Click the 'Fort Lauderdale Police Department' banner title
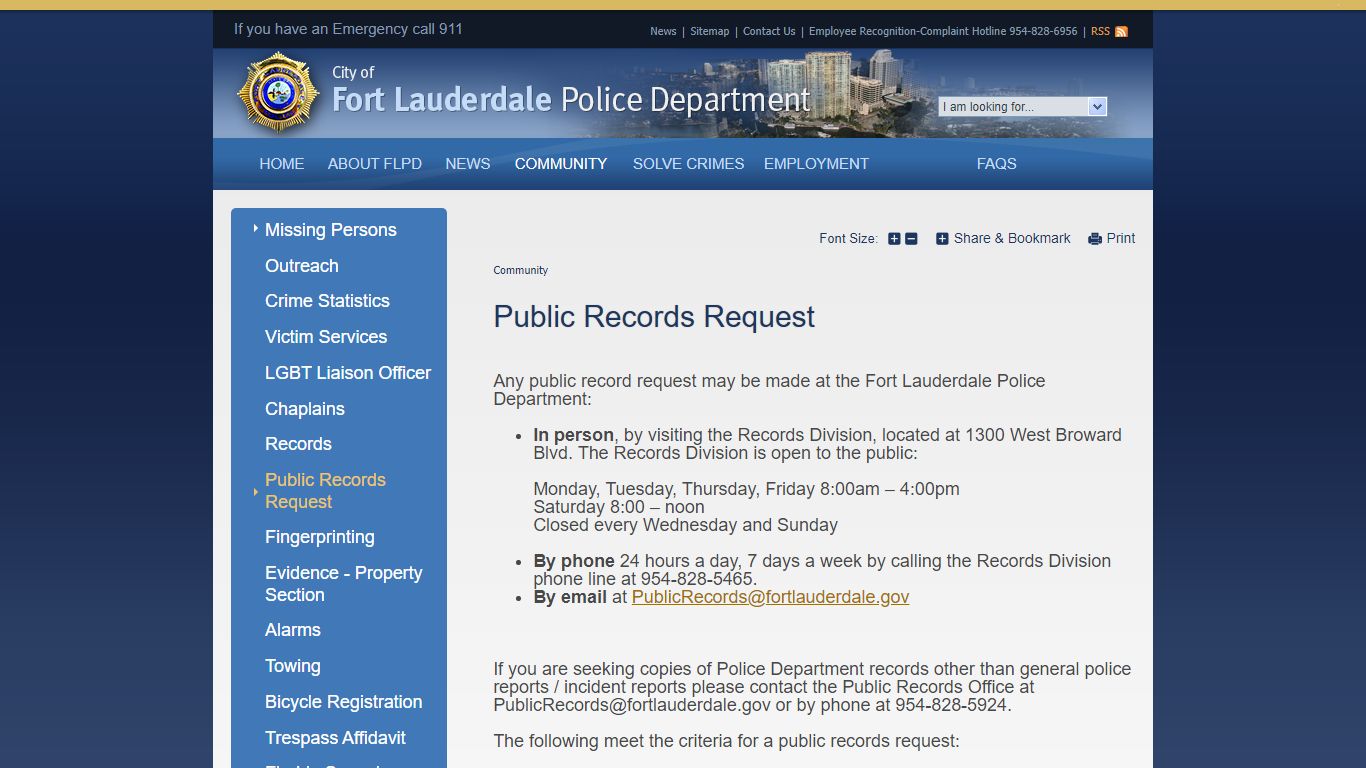 click(x=571, y=100)
